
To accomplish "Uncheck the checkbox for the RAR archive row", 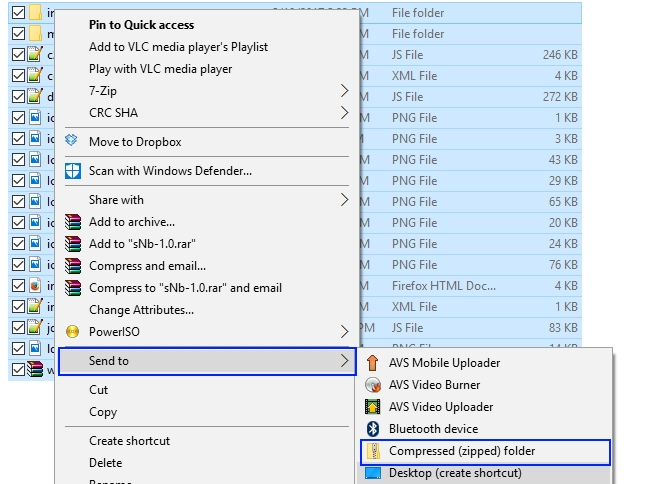I will coord(18,369).
